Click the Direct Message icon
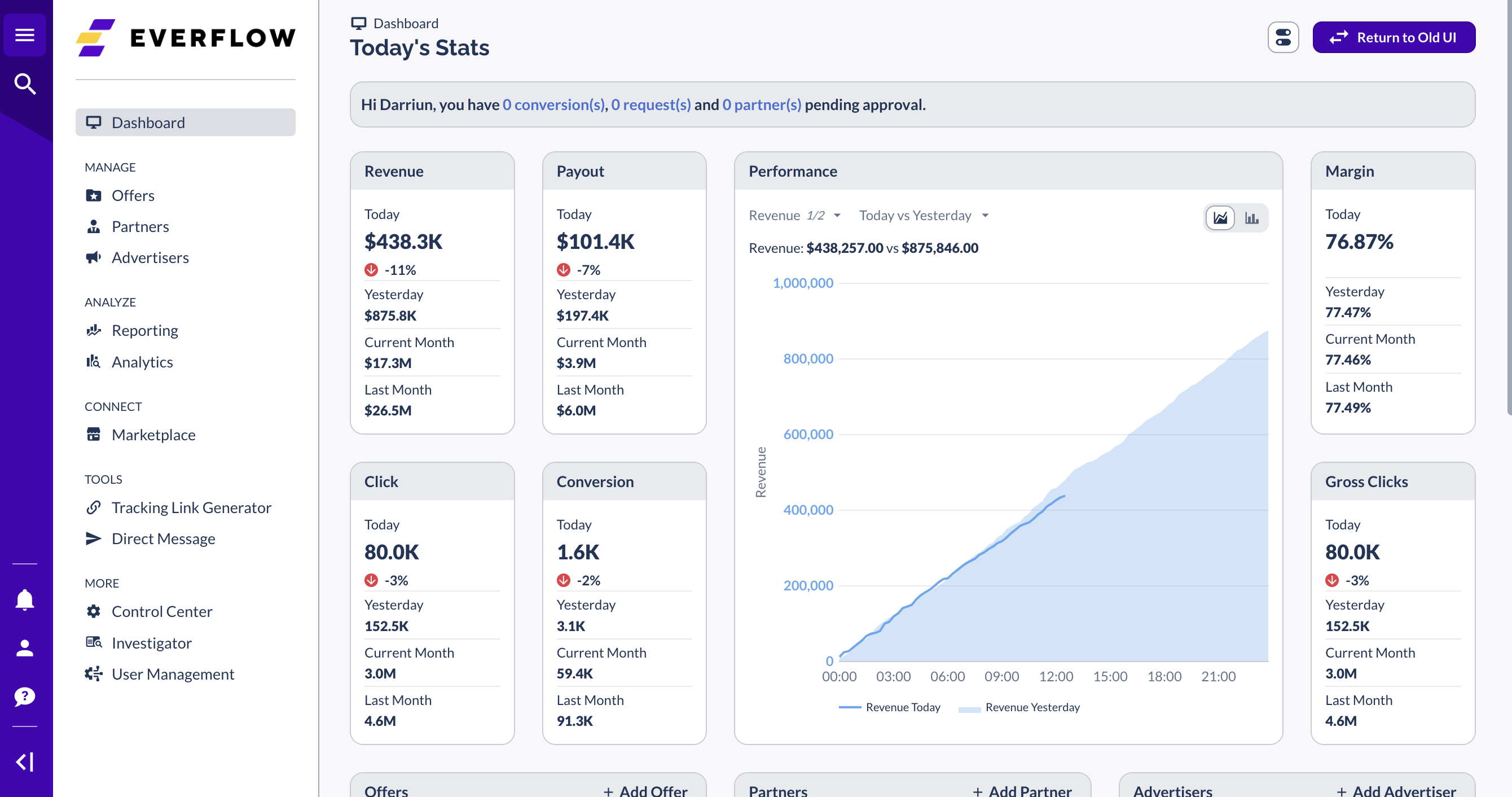Screen dimensions: 1512x797 (94, 539)
